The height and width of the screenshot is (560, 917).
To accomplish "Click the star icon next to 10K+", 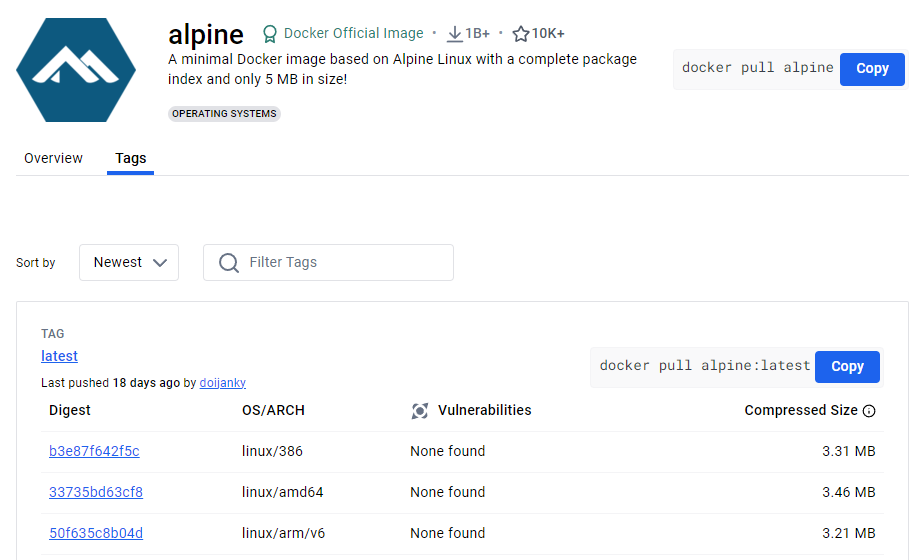I will click(x=520, y=34).
